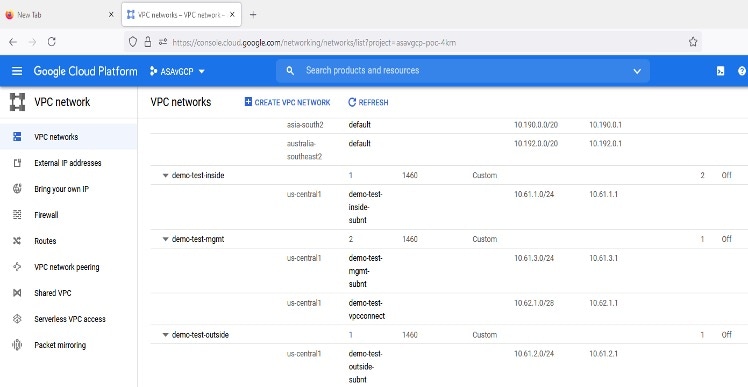The image size is (748, 387).
Task: Open the hamburger navigation menu
Action: 17,71
